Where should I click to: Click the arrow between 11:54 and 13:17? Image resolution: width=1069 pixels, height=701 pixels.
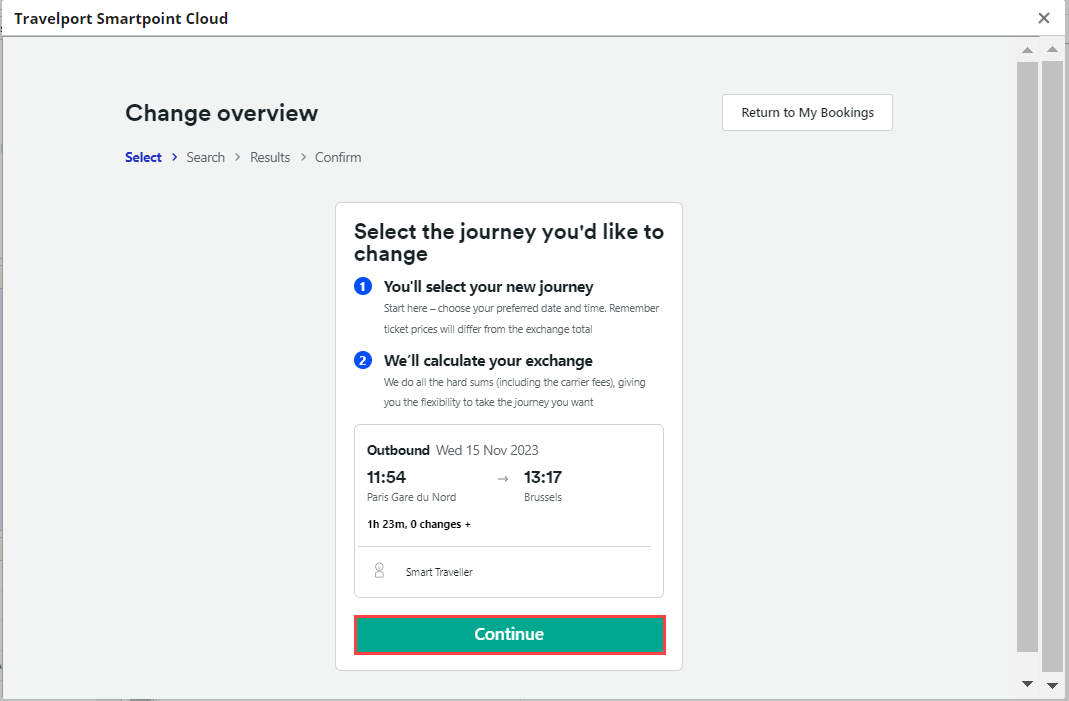(x=503, y=478)
